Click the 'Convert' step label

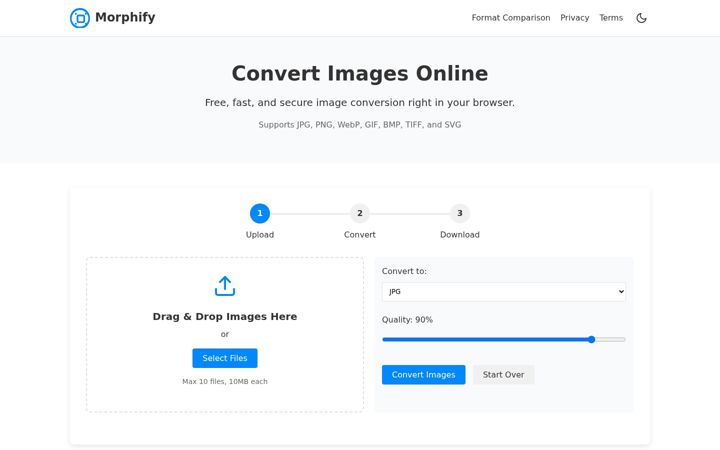360,235
